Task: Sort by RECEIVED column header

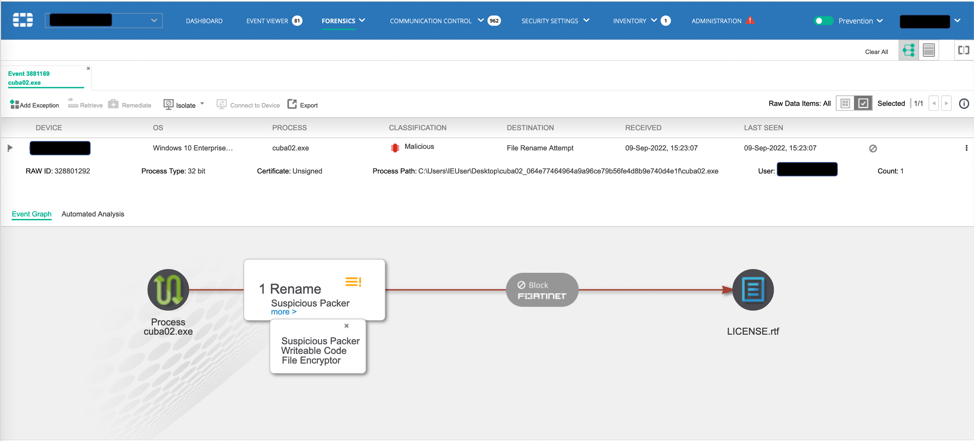Action: pyautogui.click(x=643, y=128)
